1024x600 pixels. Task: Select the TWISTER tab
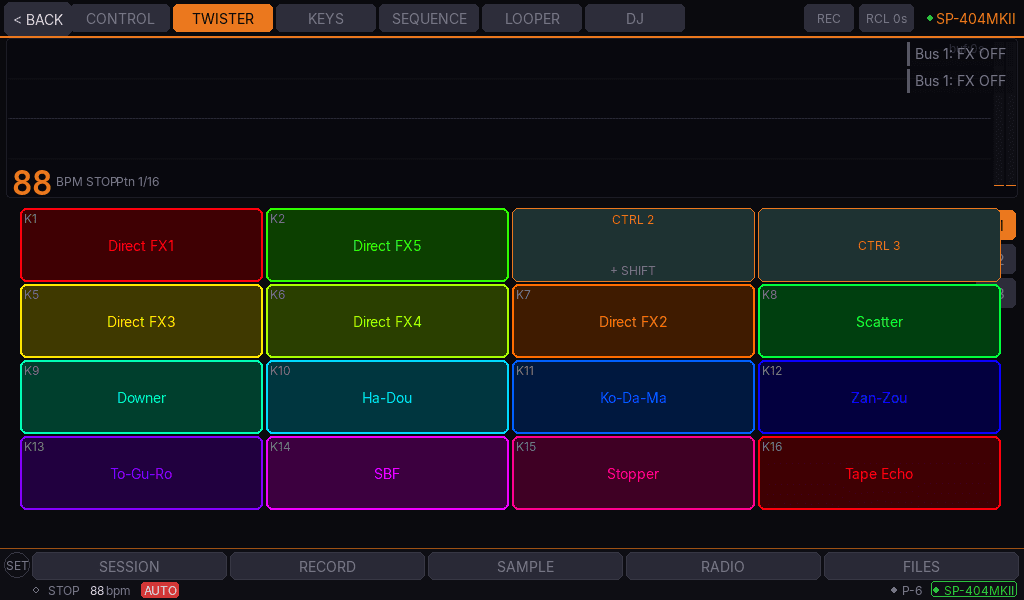pyautogui.click(x=223, y=18)
